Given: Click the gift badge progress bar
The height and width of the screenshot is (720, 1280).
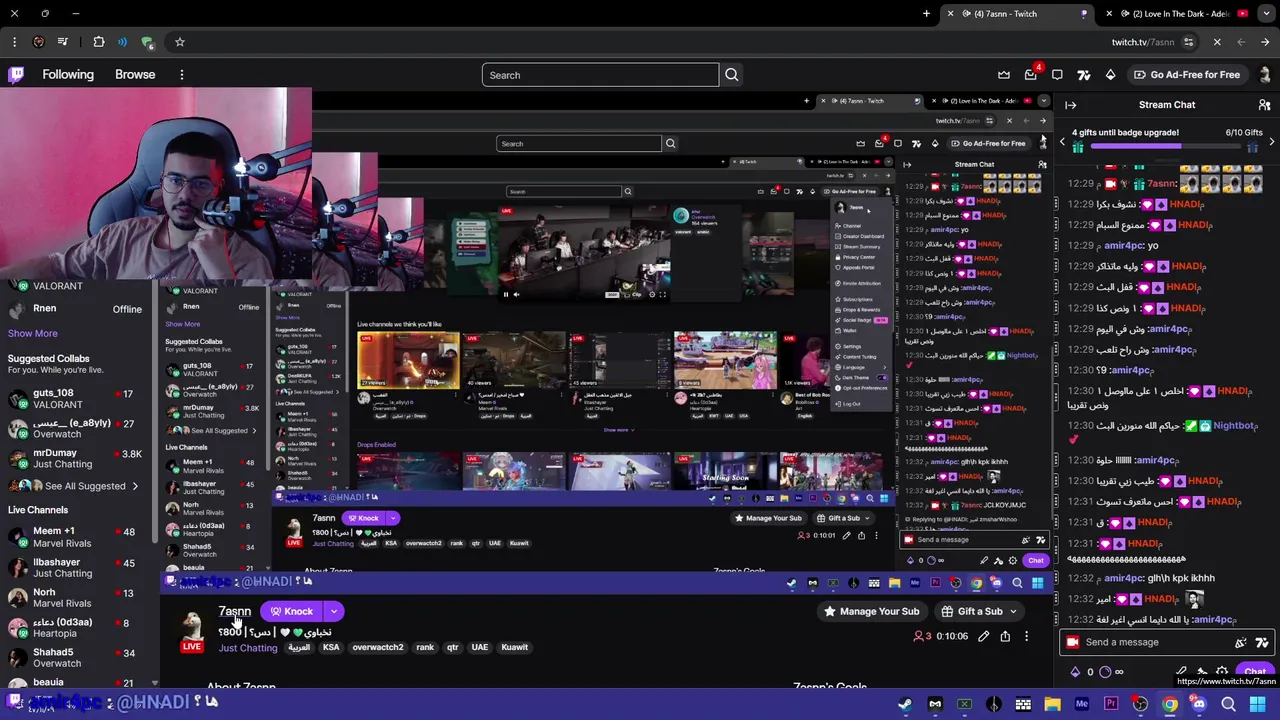Looking at the screenshot, I should pyautogui.click(x=1166, y=147).
